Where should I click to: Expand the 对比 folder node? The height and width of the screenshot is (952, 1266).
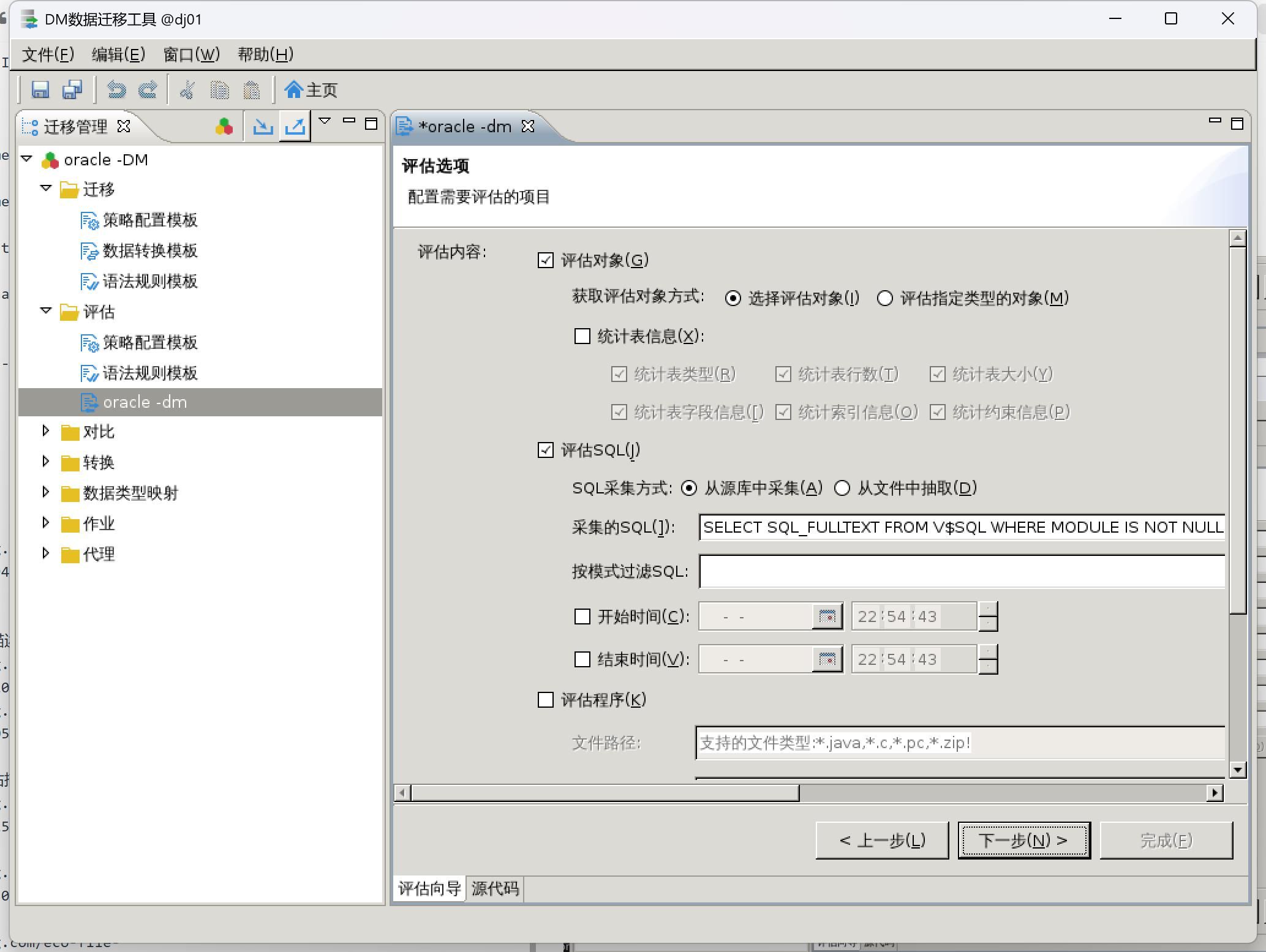point(45,431)
